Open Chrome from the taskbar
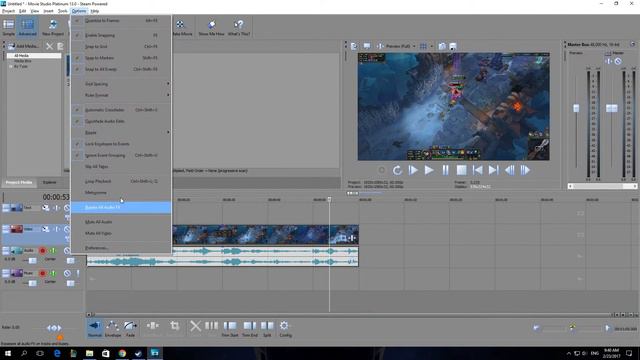This screenshot has height=360, width=640. click(x=122, y=353)
